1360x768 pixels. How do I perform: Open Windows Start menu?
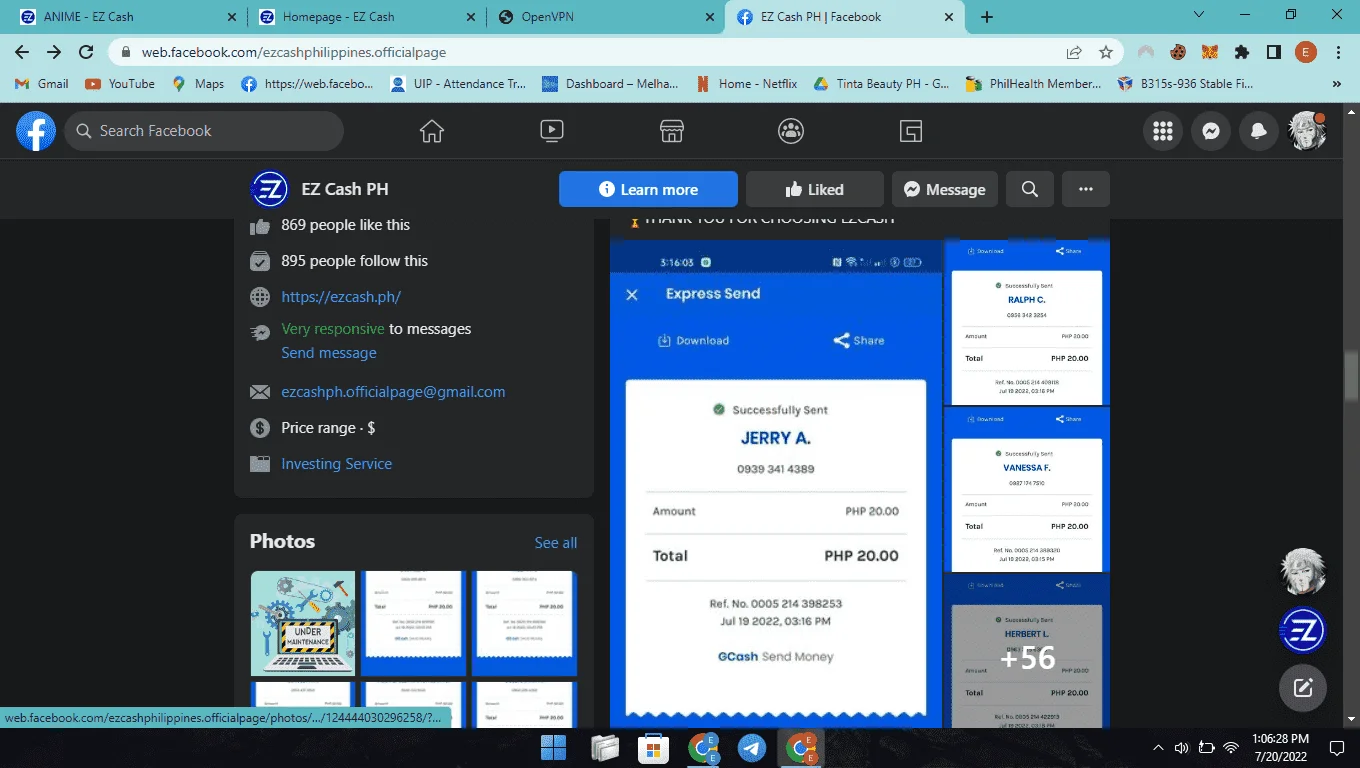pyautogui.click(x=553, y=747)
